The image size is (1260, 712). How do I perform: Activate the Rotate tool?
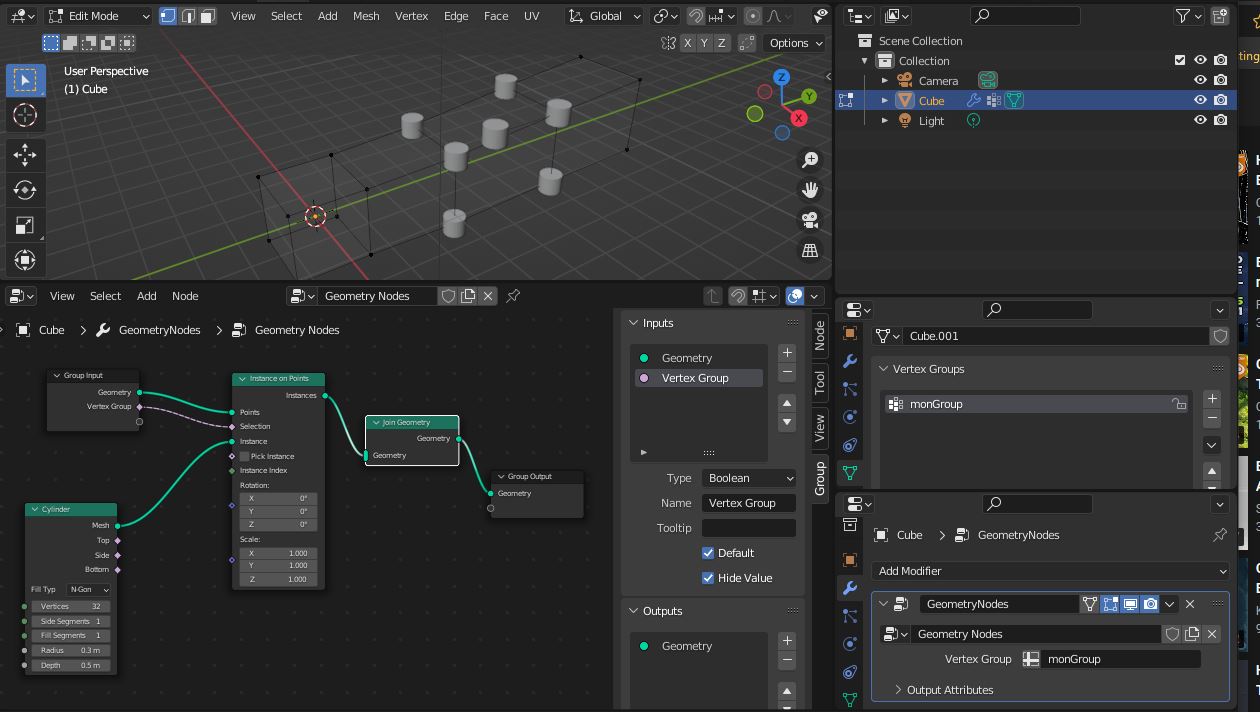coord(25,190)
